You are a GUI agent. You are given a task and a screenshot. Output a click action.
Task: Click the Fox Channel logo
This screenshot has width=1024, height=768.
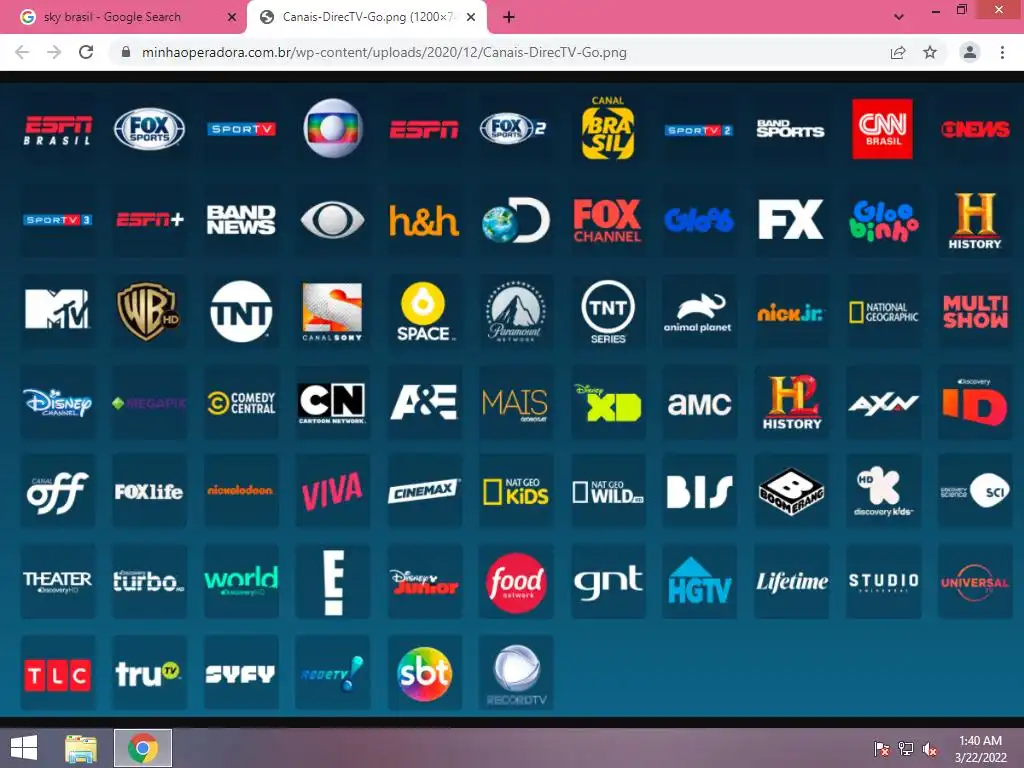coord(607,220)
